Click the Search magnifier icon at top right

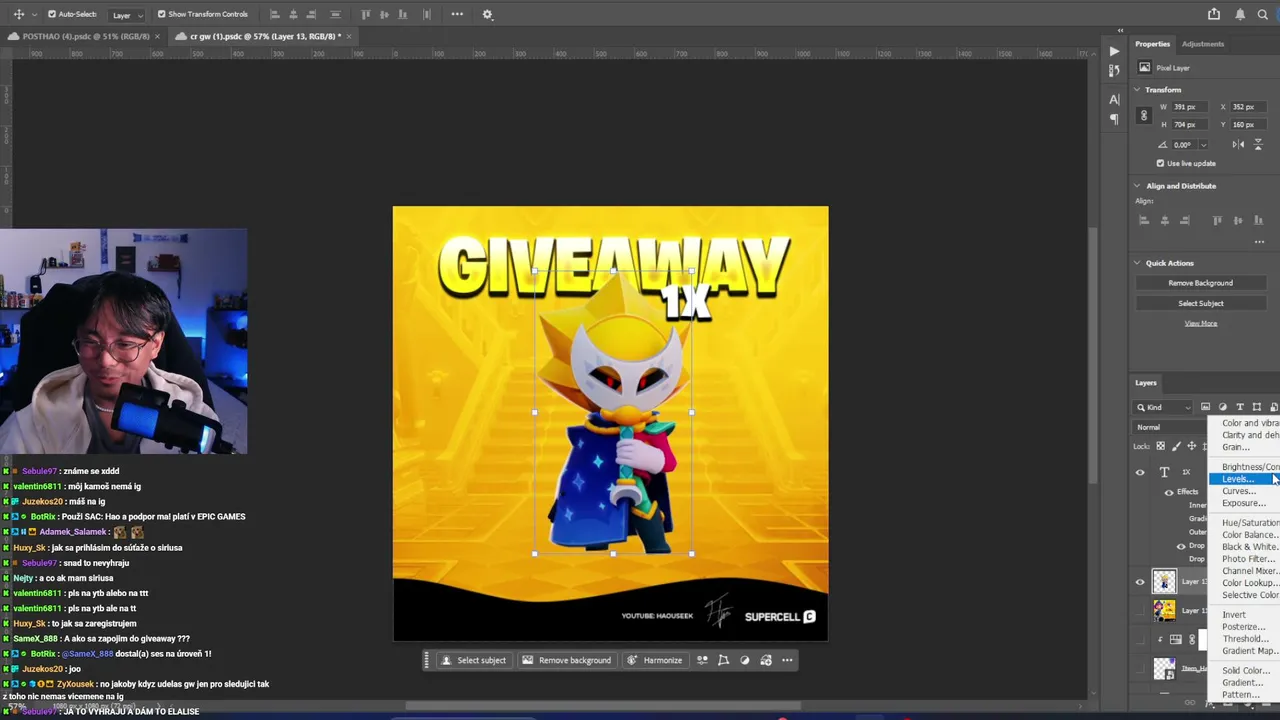coord(1263,14)
